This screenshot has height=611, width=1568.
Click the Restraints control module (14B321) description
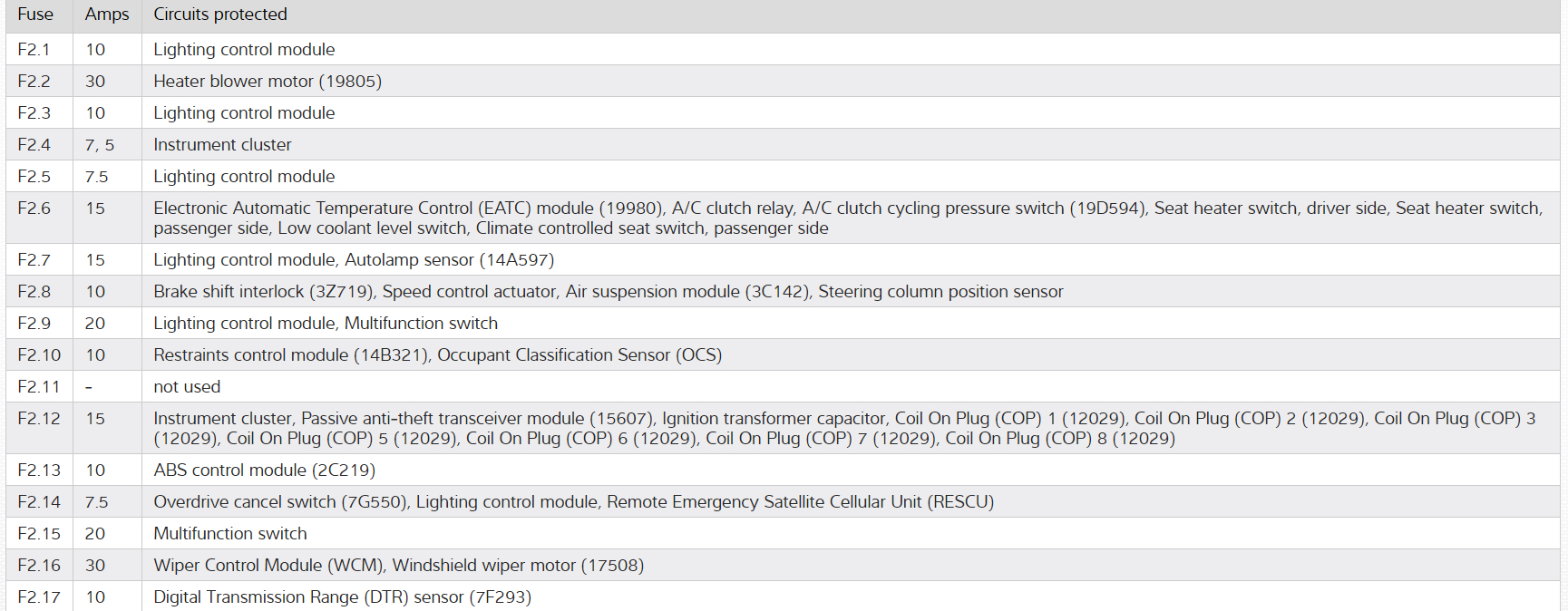290,355
